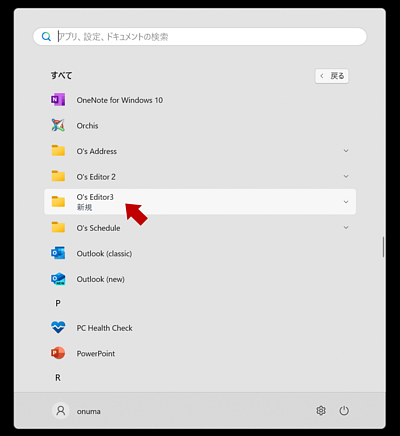The image size is (400, 436).
Task: Click the search magnifier icon
Action: (46, 36)
